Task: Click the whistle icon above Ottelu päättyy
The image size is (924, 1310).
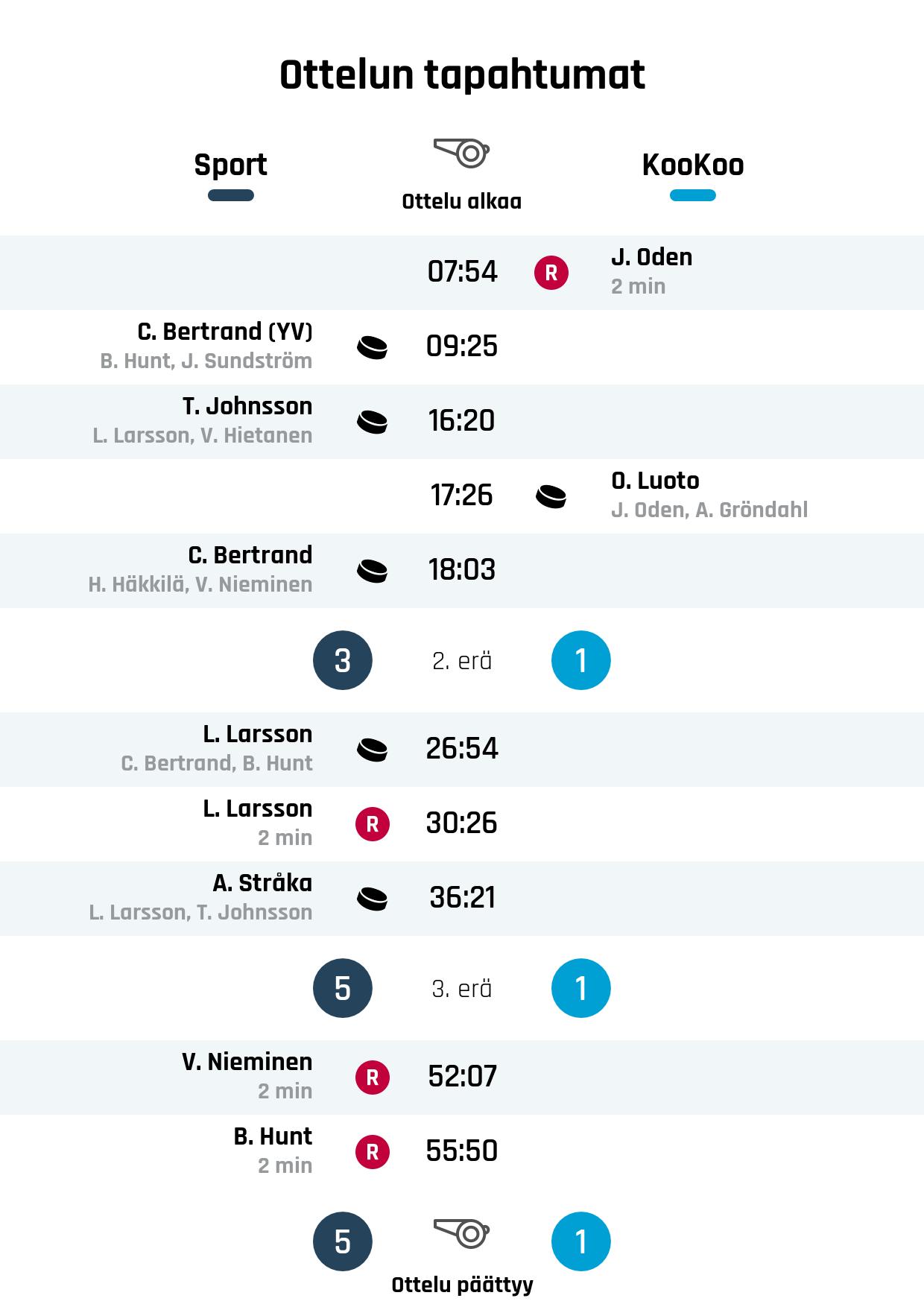Action: coord(462,1233)
